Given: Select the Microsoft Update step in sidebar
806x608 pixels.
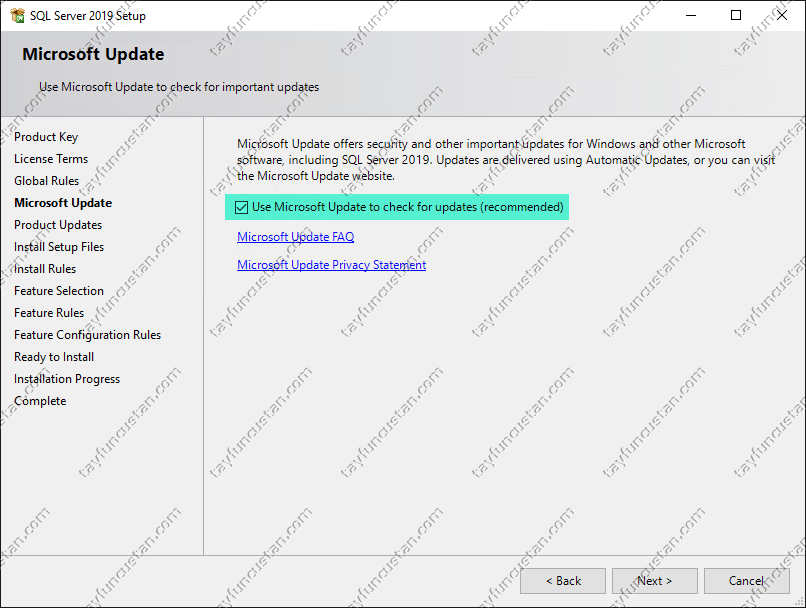Looking at the screenshot, I should tap(63, 203).
